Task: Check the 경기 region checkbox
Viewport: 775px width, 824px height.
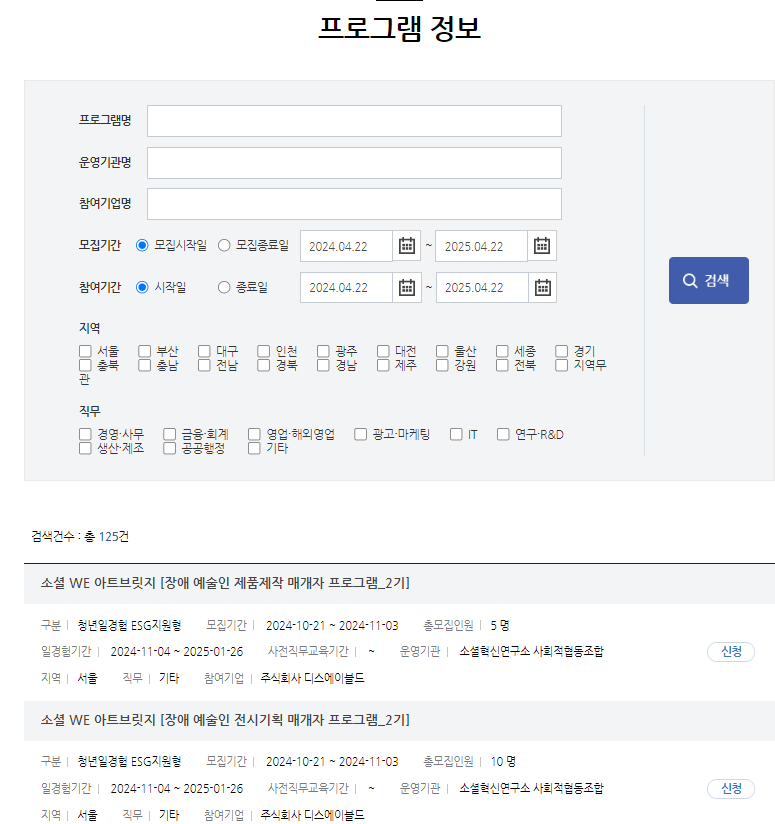Action: pyautogui.click(x=562, y=351)
